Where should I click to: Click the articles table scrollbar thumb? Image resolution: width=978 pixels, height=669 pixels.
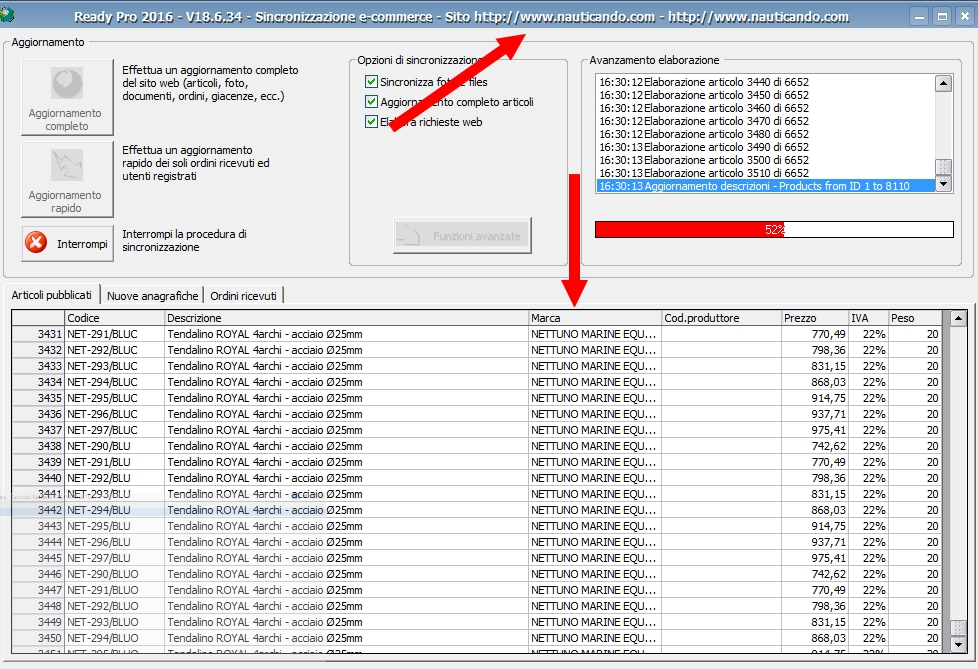point(958,628)
